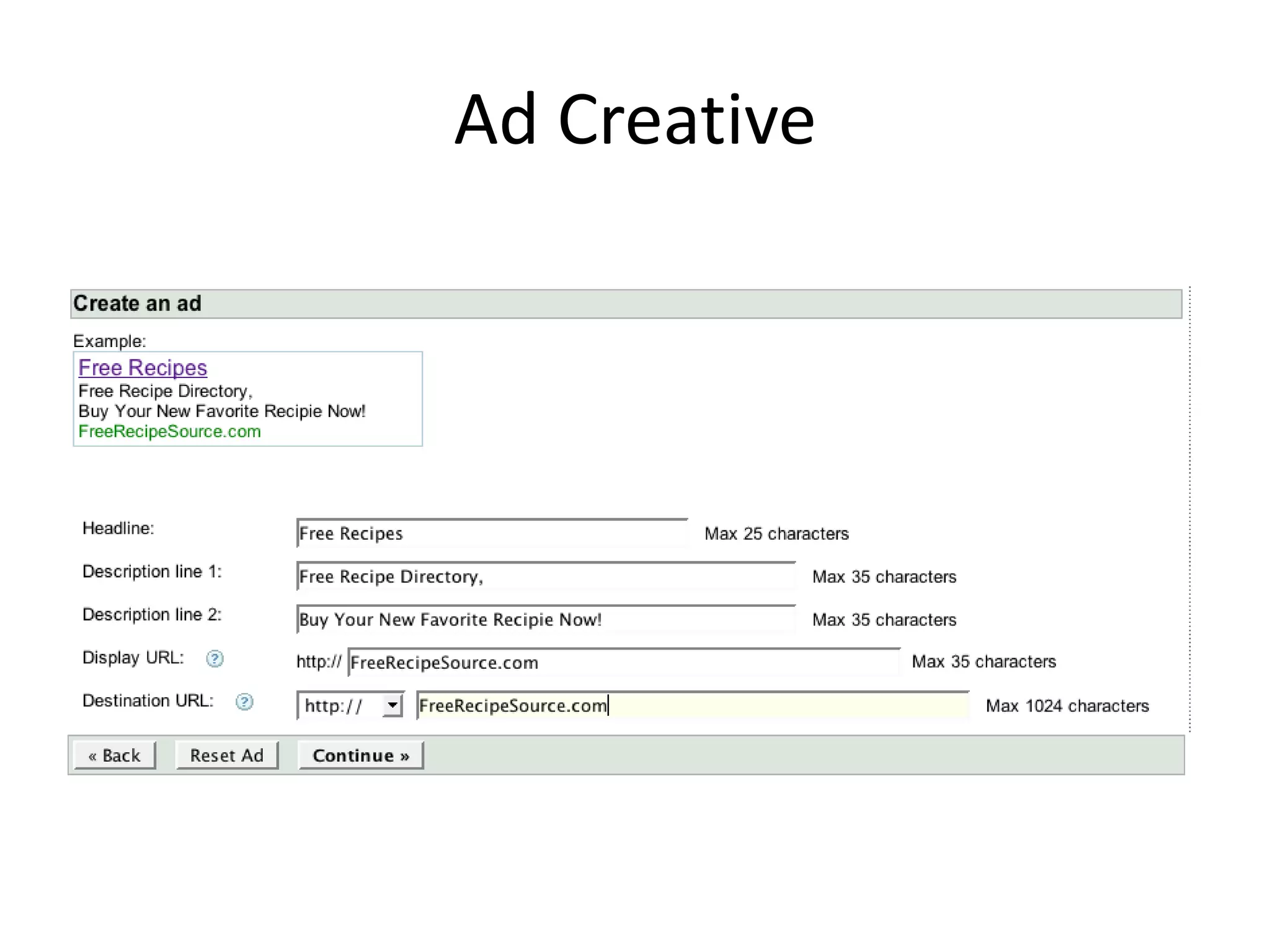
Task: Click the 'Destination URL:' label
Action: point(148,700)
